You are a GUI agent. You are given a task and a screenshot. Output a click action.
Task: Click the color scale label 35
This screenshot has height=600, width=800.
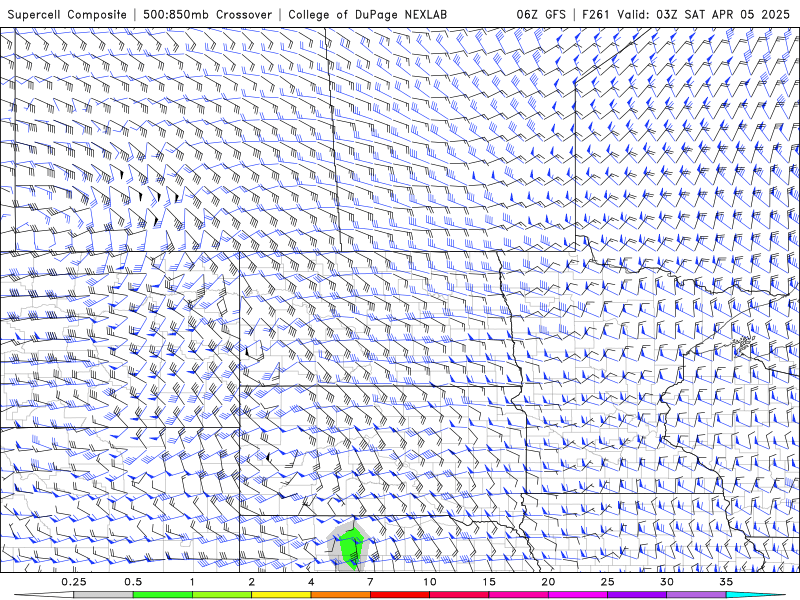tap(726, 582)
